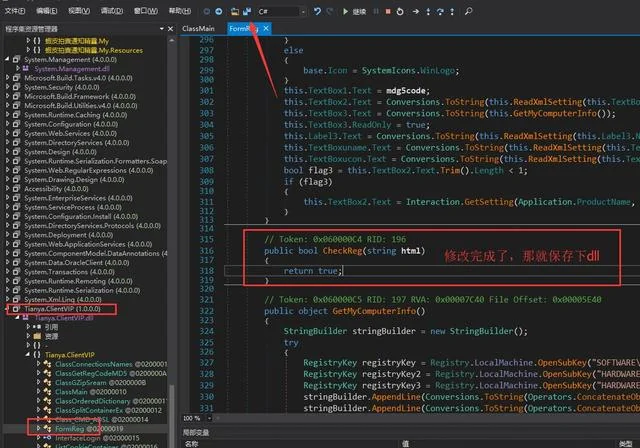The height and width of the screenshot is (448, 640).
Task: Click the save all icon in the toolbar
Action: click(247, 11)
